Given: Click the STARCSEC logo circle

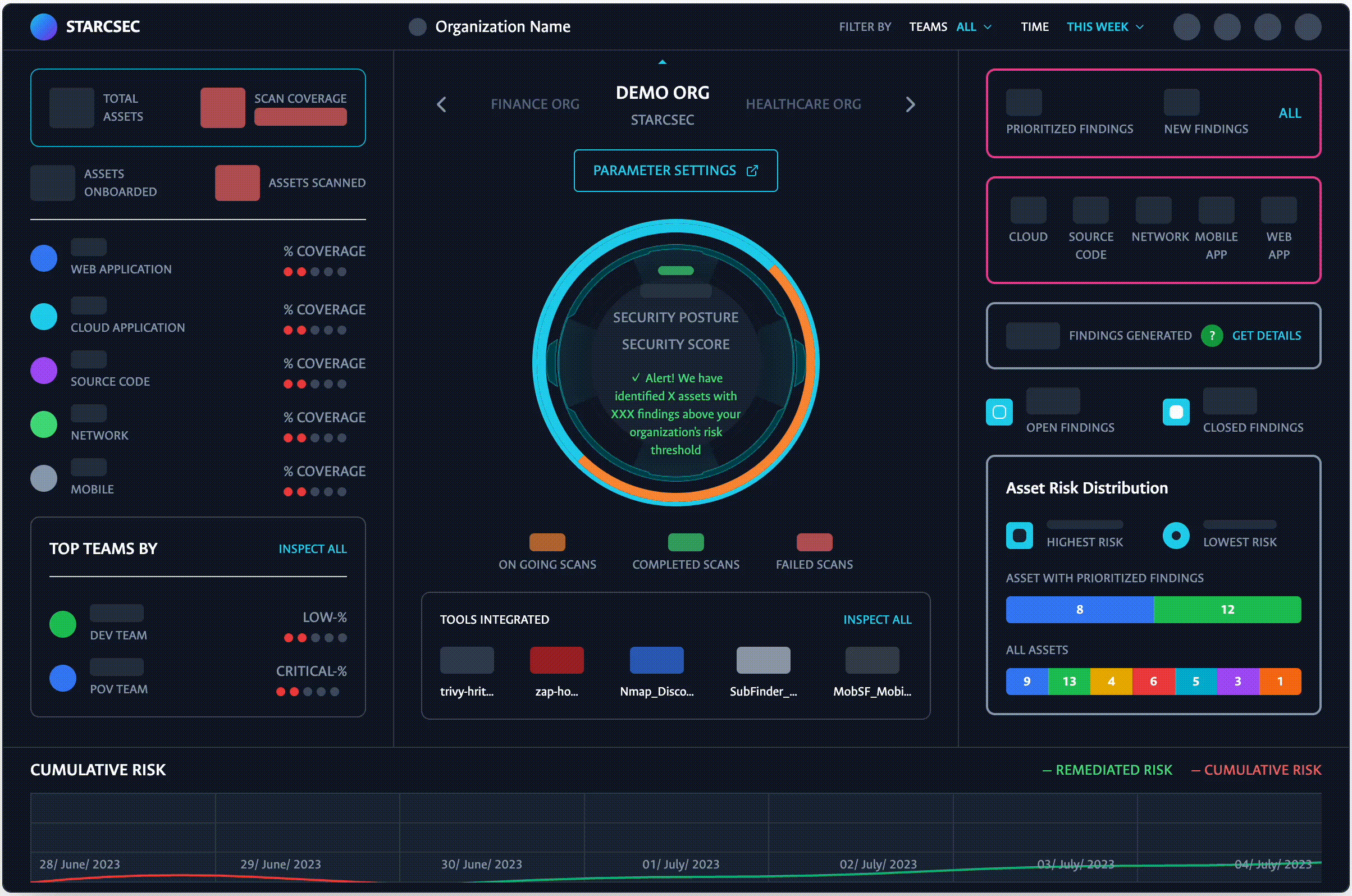Looking at the screenshot, I should 43,27.
